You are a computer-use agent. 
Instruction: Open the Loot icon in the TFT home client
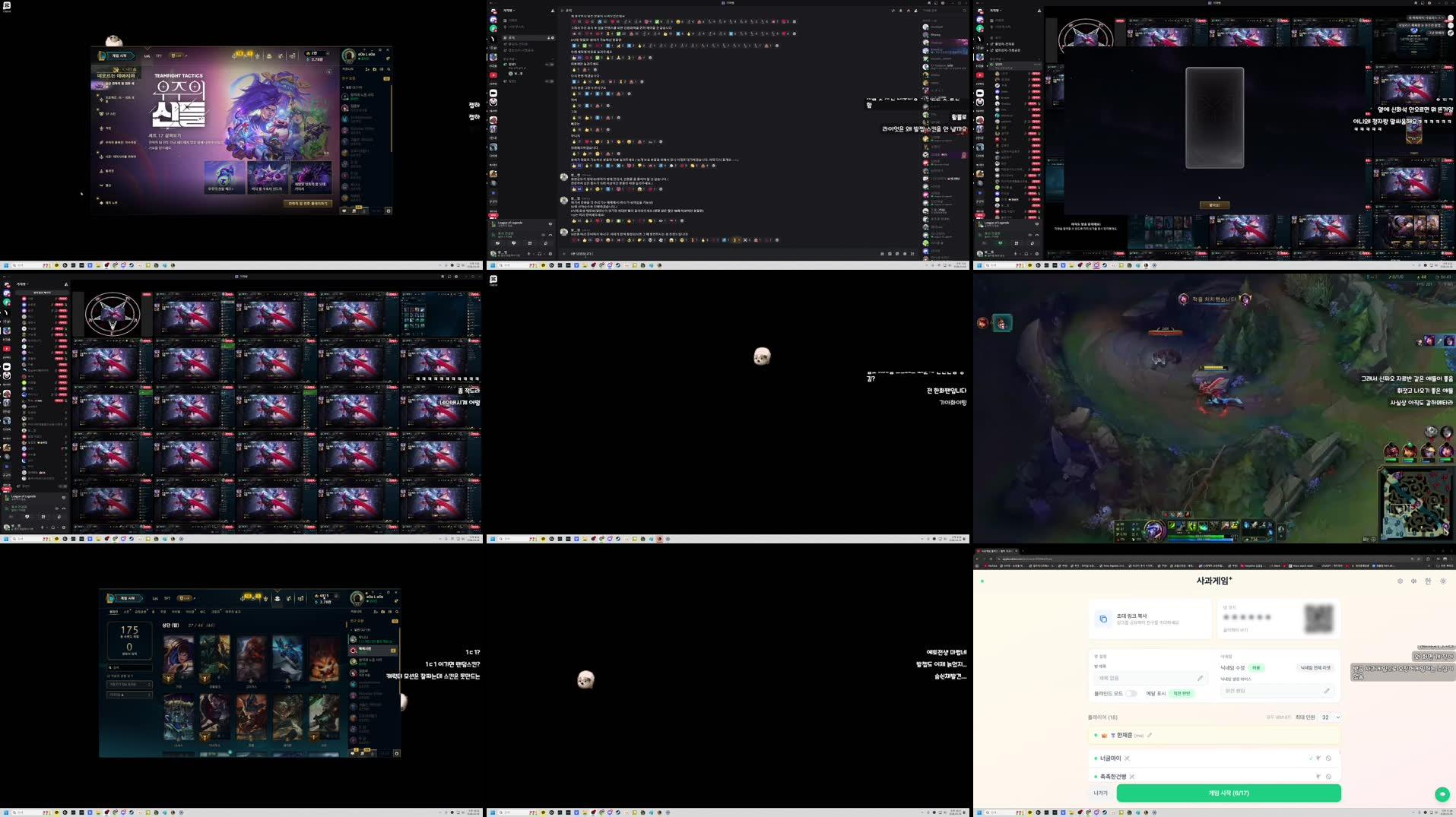pyautogui.click(x=281, y=55)
